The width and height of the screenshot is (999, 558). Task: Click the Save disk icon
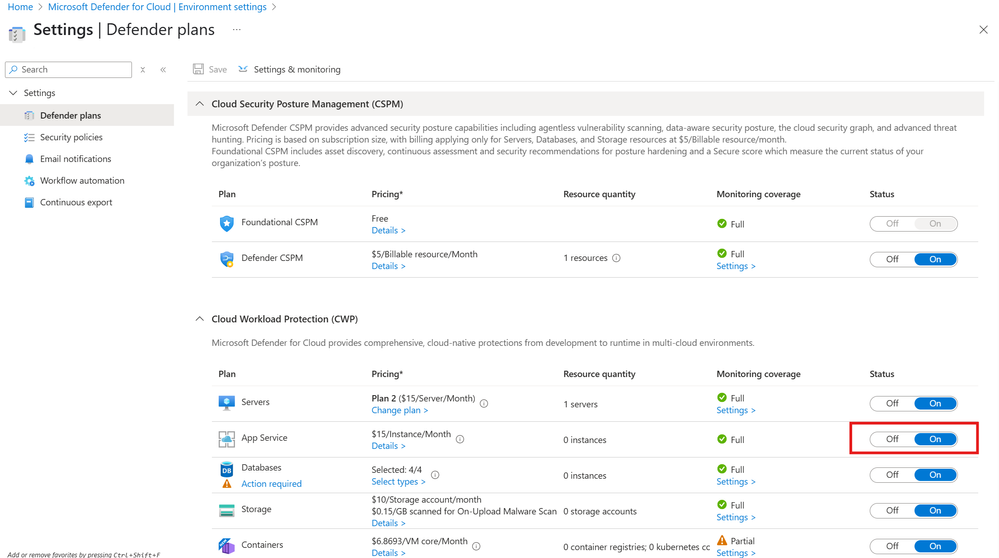coord(198,69)
